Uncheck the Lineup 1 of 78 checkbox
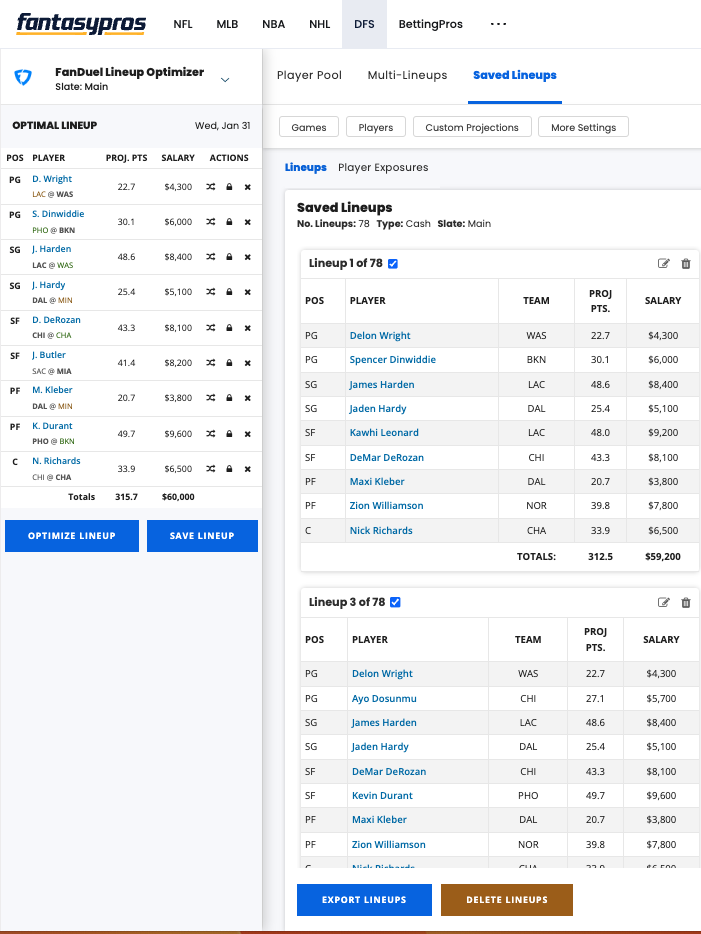This screenshot has height=934, width=701. (x=393, y=264)
